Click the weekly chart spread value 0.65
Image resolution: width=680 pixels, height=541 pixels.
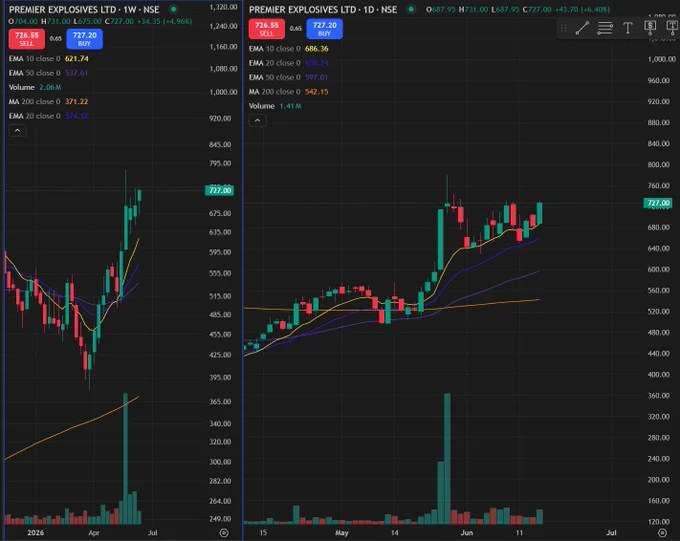tap(56, 39)
